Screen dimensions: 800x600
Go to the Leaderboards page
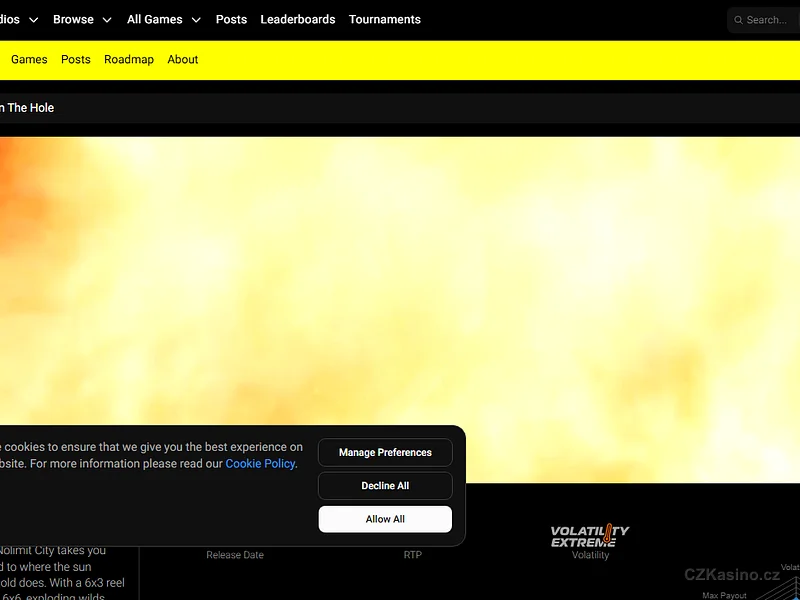(298, 19)
